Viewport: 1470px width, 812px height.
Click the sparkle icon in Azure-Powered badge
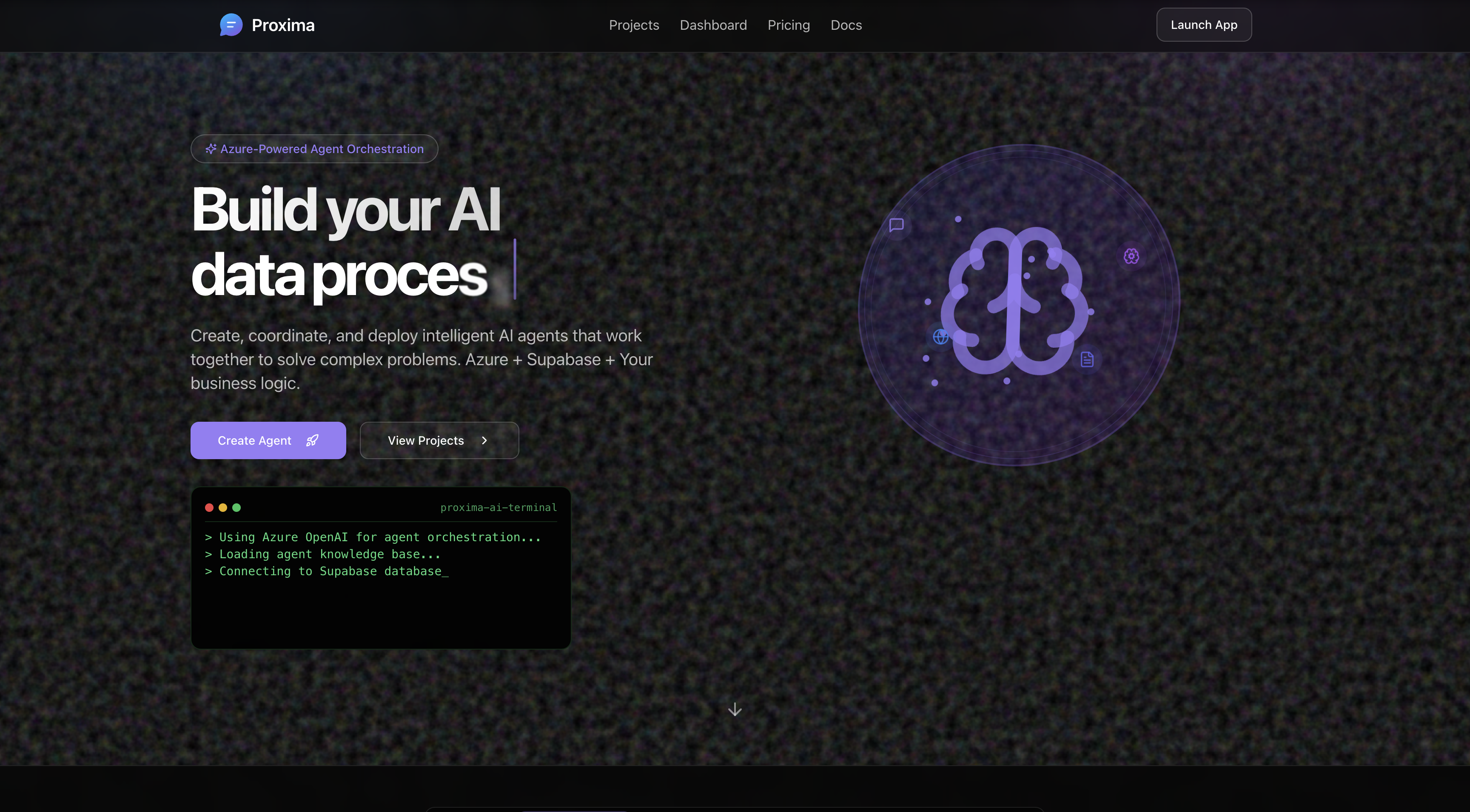pyautogui.click(x=211, y=149)
